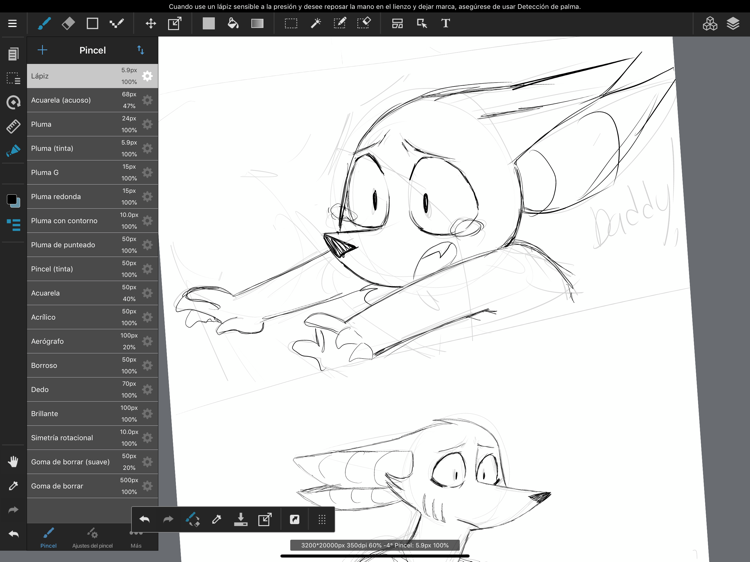The height and width of the screenshot is (562, 750).
Task: Choose the Pluma redonda brush
Action: click(x=70, y=197)
